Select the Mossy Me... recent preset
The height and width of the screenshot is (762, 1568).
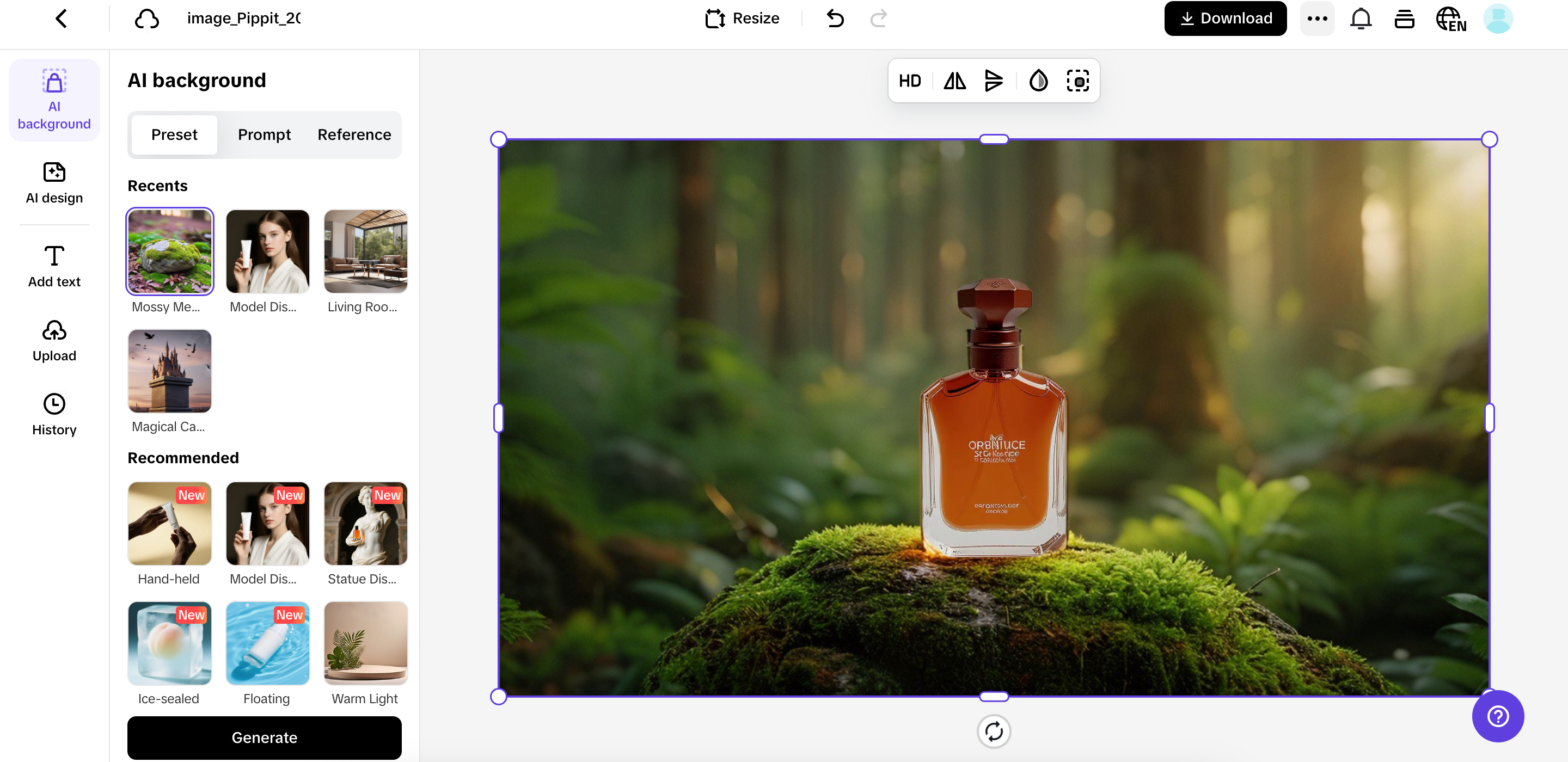pyautogui.click(x=170, y=251)
